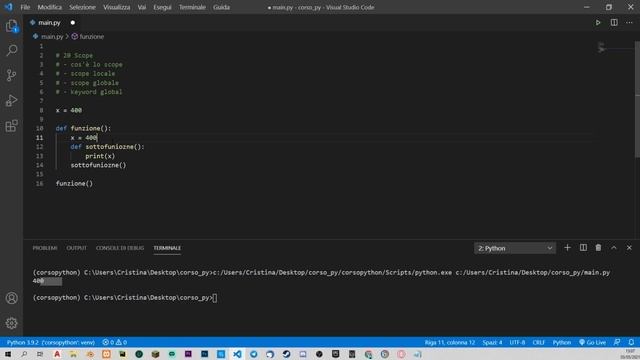Switch to the OUTPUT panel tab

pos(76,248)
